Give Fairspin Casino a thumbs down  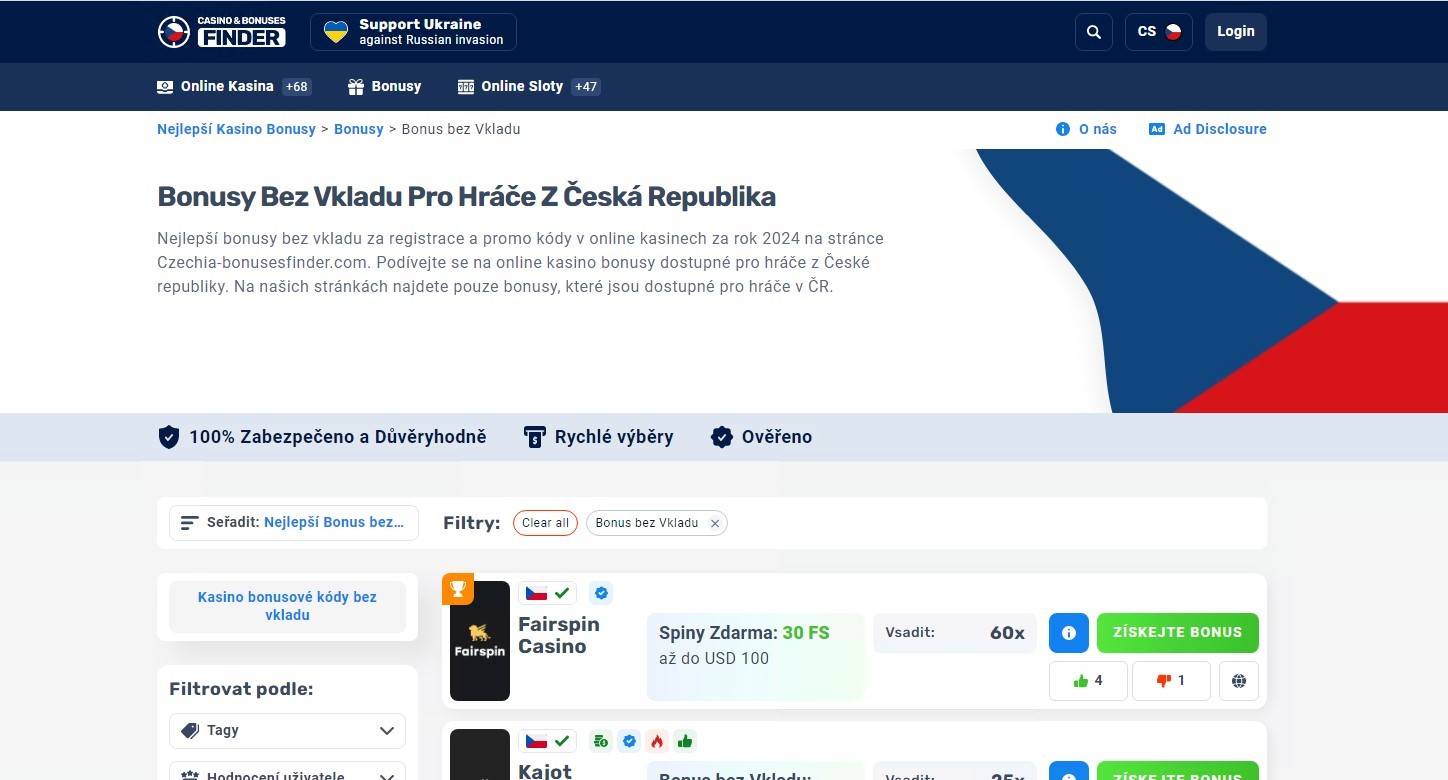point(1171,681)
